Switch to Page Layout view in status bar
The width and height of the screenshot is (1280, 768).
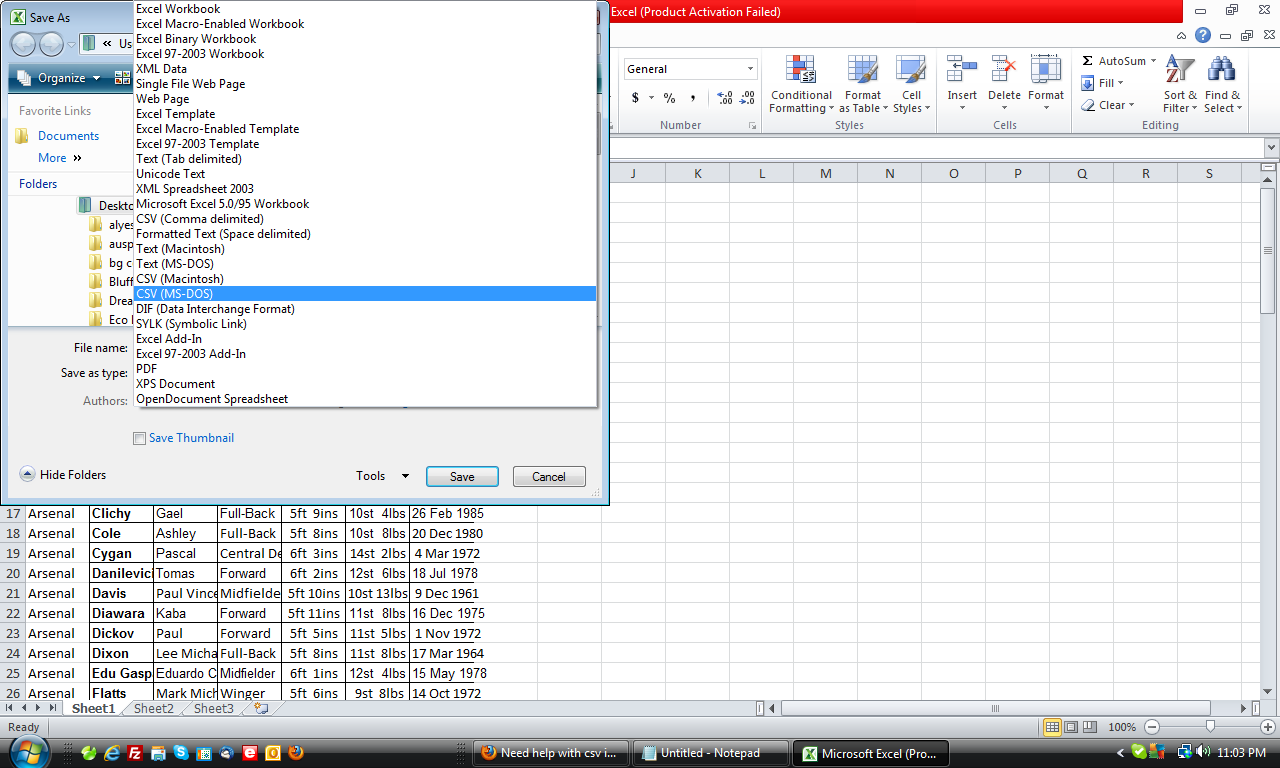point(1071,727)
